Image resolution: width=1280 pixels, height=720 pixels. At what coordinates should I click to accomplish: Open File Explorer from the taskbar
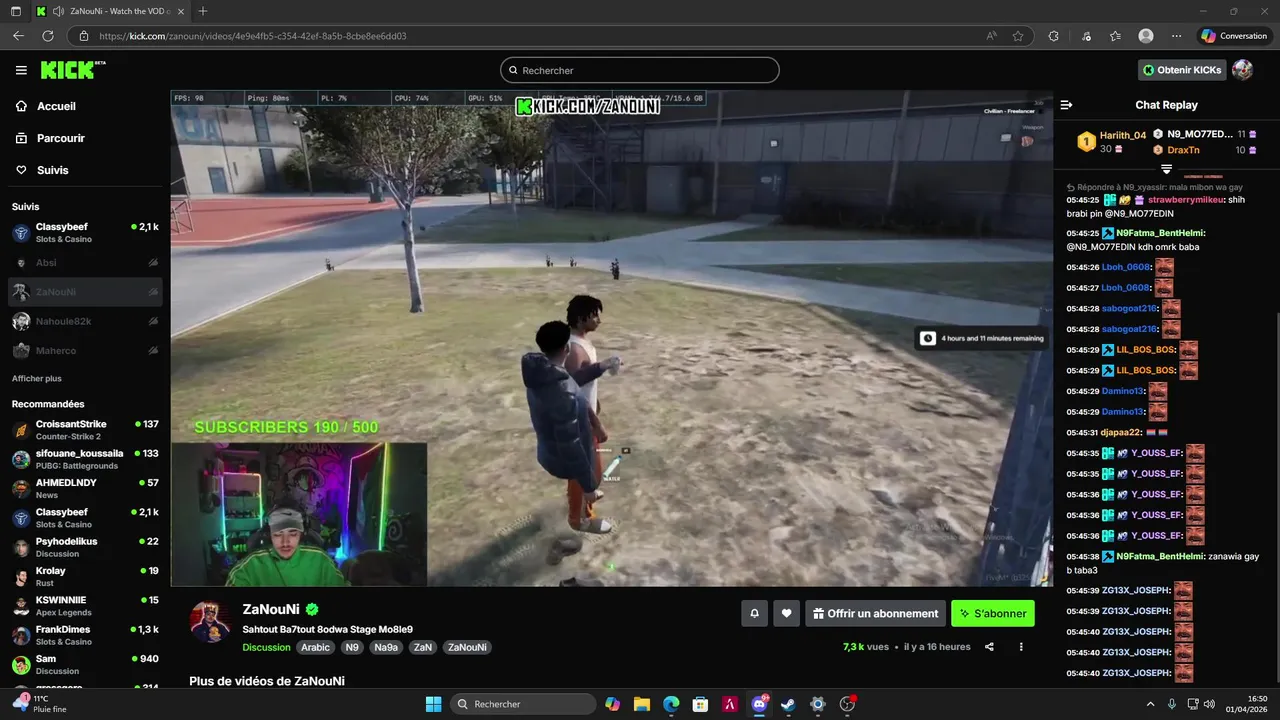point(642,704)
